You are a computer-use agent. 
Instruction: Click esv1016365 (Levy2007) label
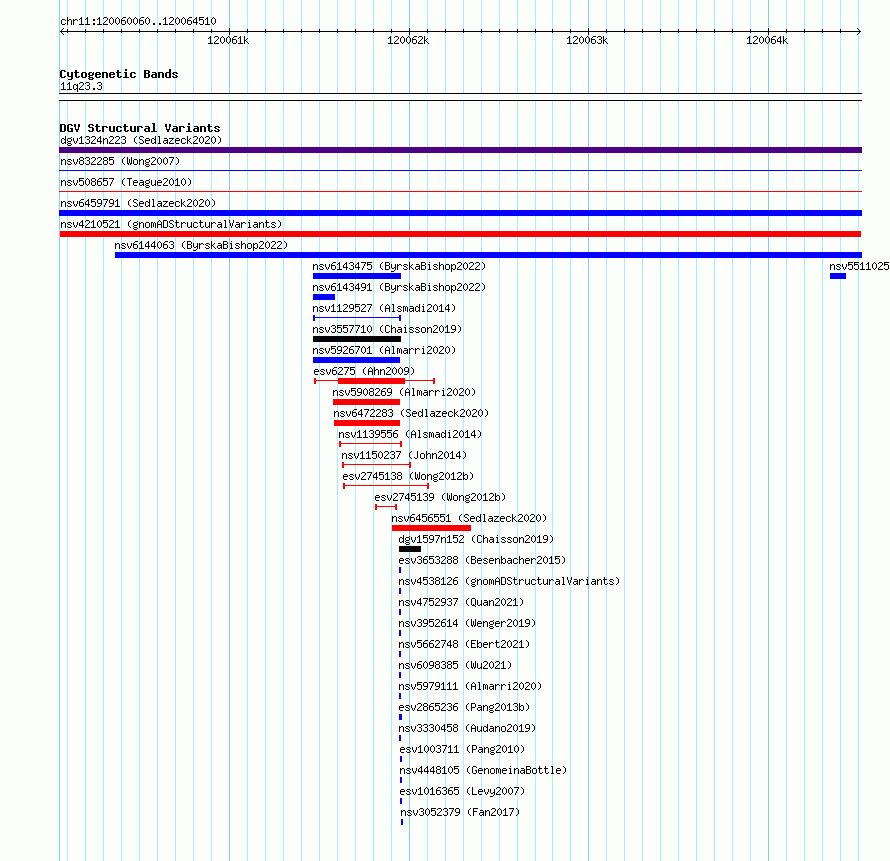(x=462, y=791)
